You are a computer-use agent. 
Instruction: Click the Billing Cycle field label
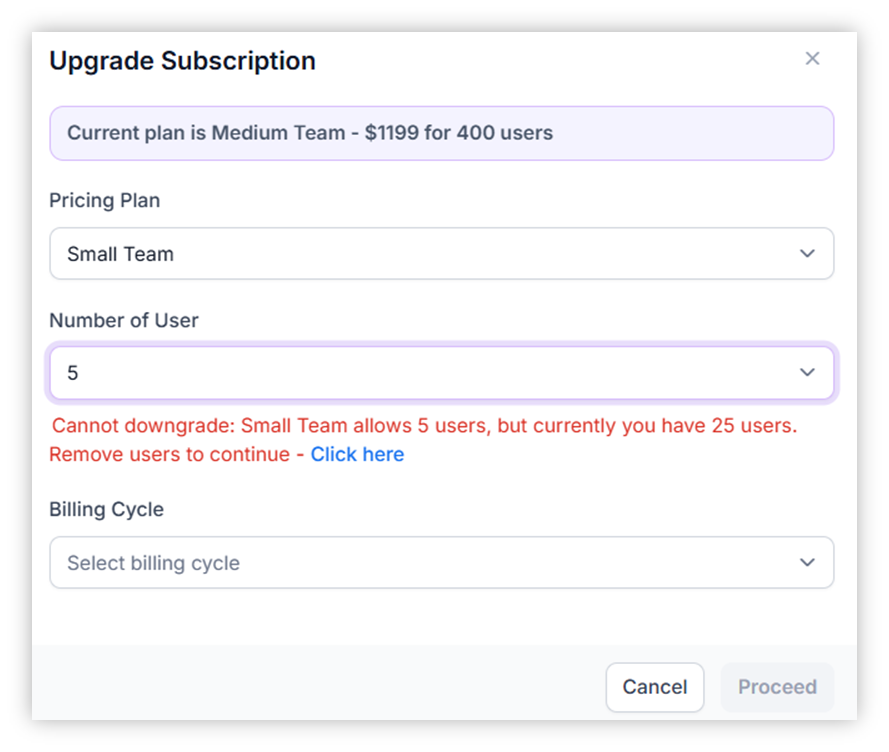pos(106,509)
